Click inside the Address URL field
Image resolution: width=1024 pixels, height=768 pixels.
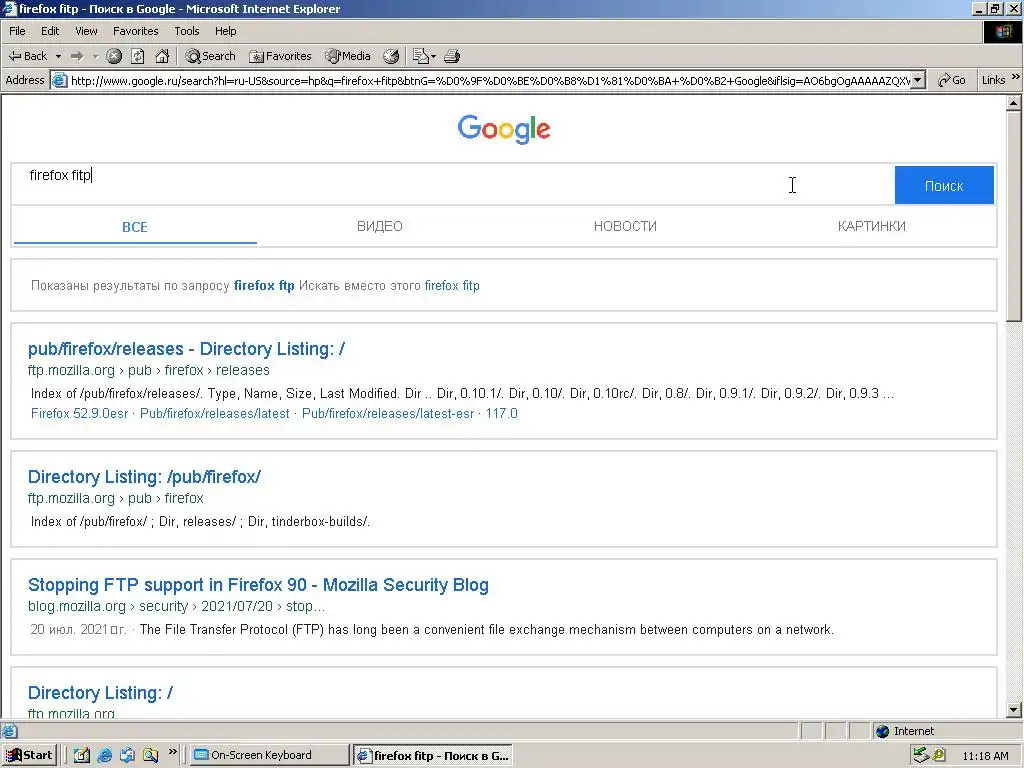coord(490,80)
